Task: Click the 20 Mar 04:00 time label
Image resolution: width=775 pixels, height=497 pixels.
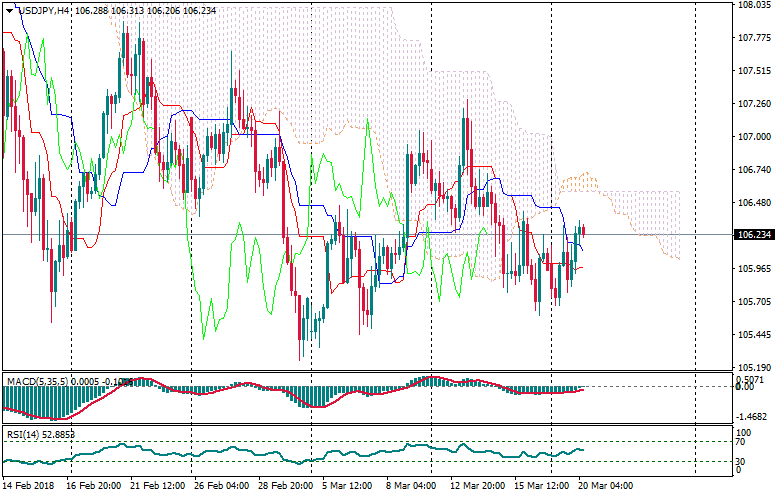Action: pyautogui.click(x=606, y=486)
